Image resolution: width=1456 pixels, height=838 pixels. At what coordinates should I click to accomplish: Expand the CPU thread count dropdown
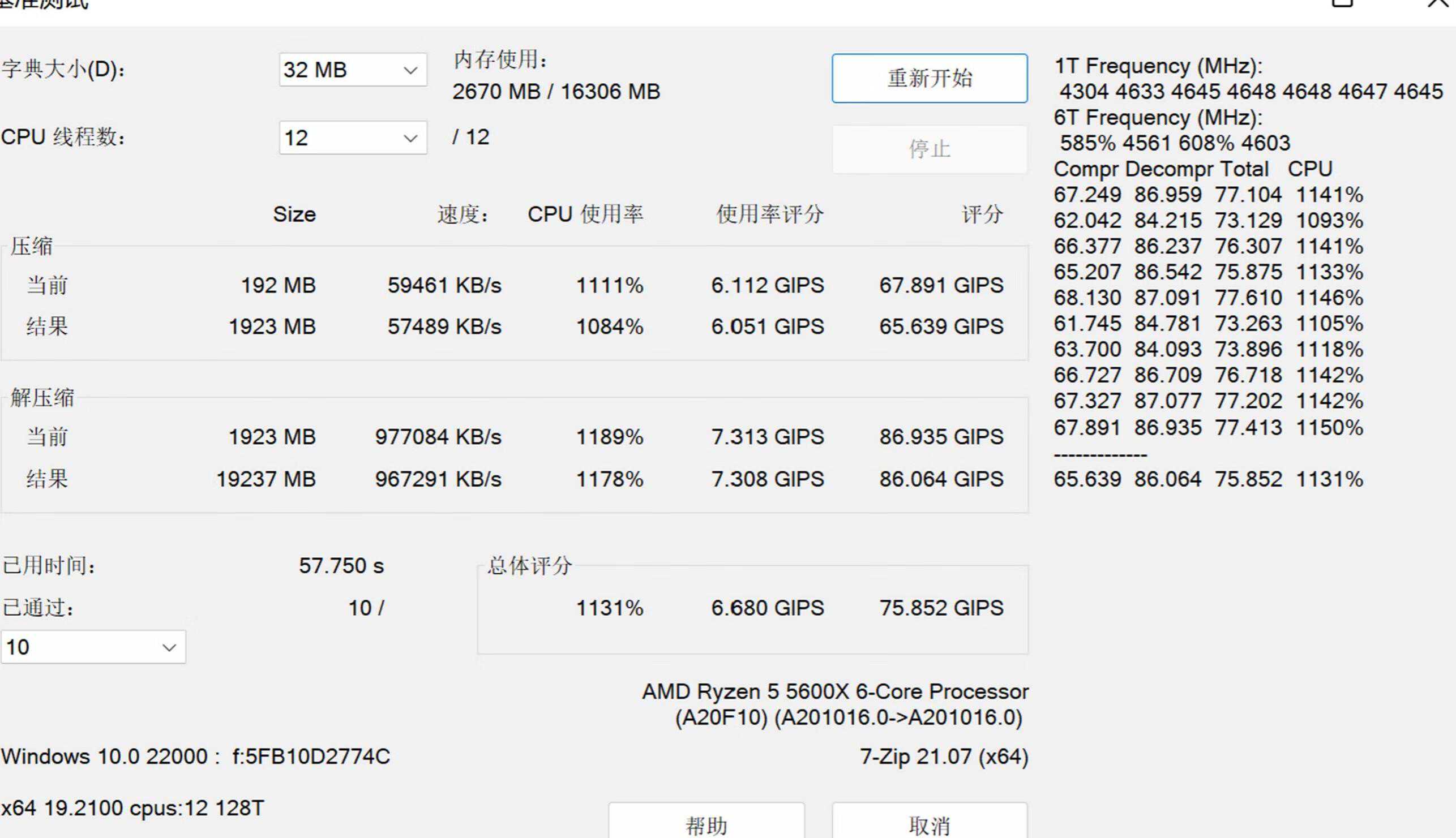tap(352, 138)
